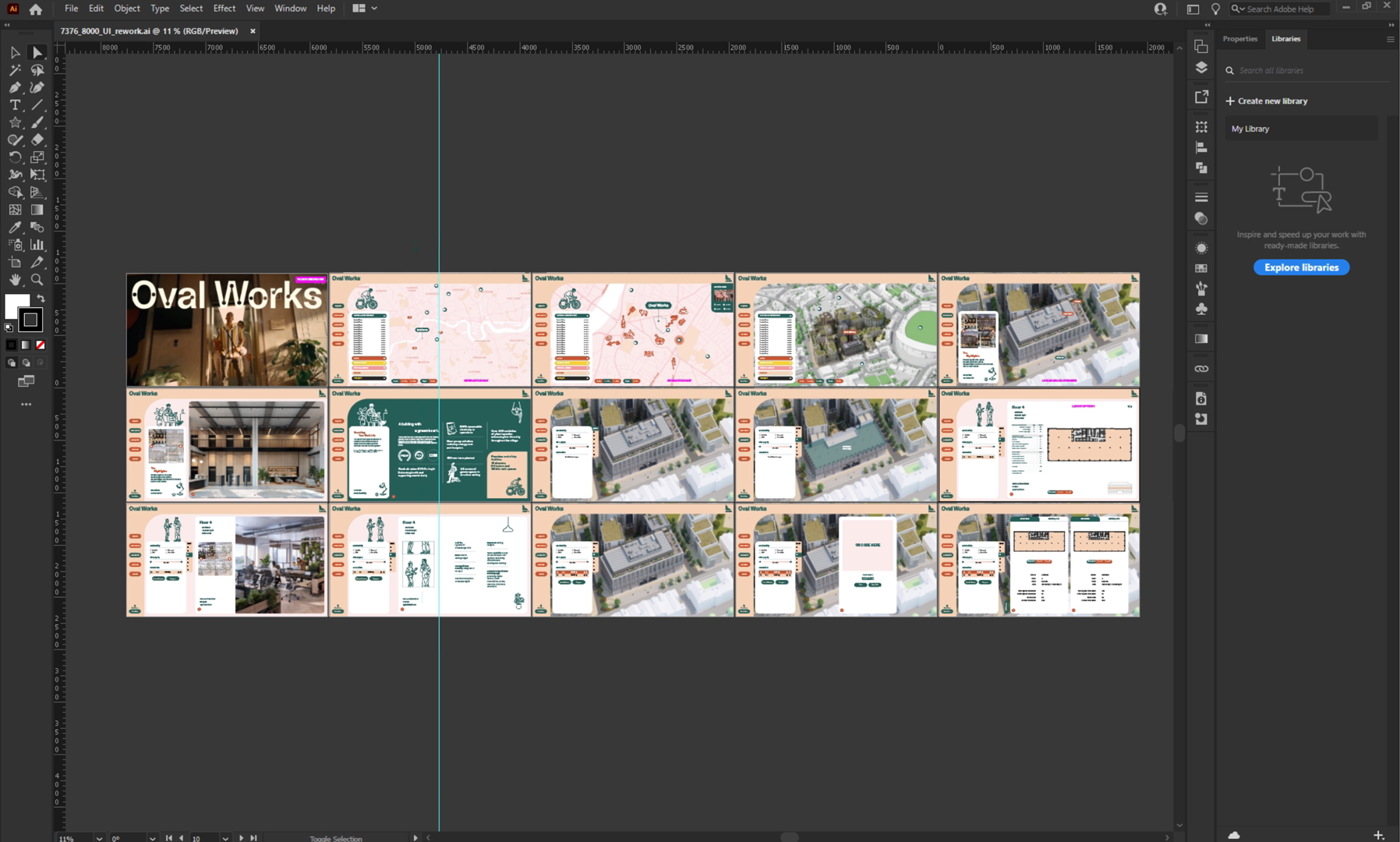
Task: Select the Direct Selection tool
Action: pos(37,52)
